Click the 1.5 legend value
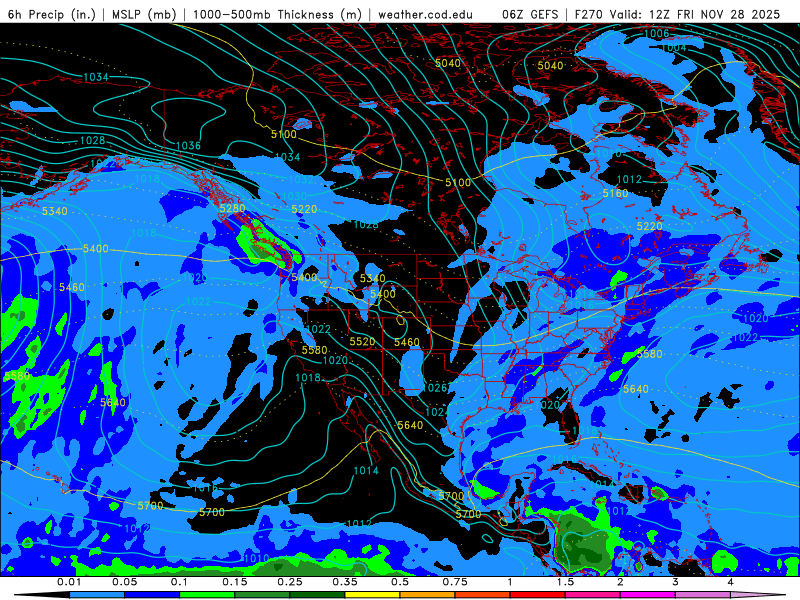This screenshot has height=600, width=800. [x=565, y=582]
